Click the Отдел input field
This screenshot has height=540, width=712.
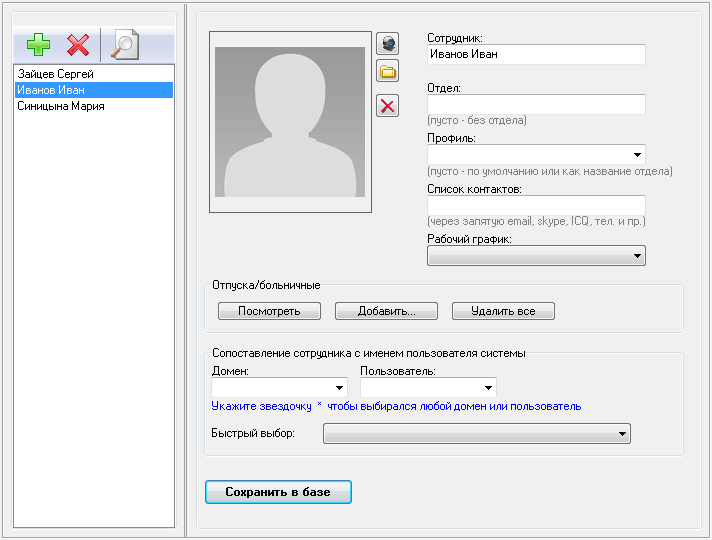tap(536, 104)
